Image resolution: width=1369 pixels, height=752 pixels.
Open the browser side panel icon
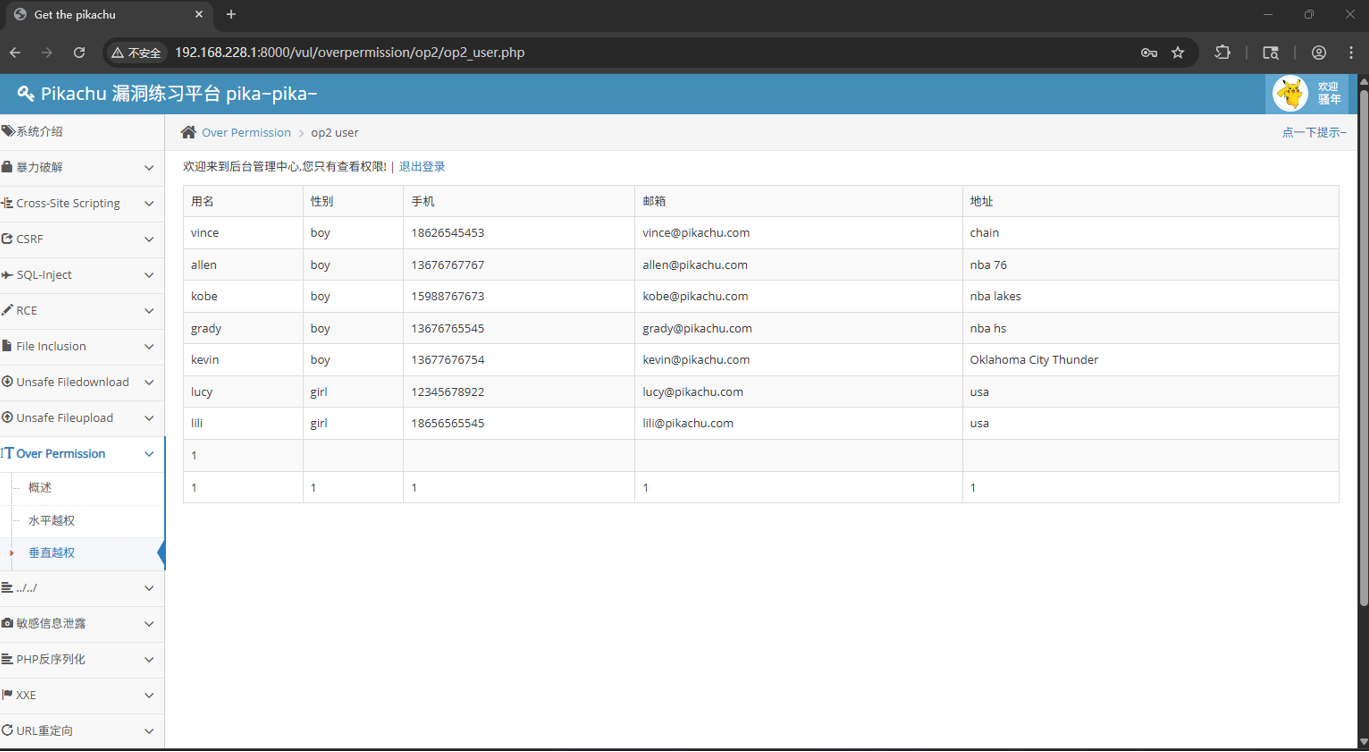click(x=1271, y=52)
